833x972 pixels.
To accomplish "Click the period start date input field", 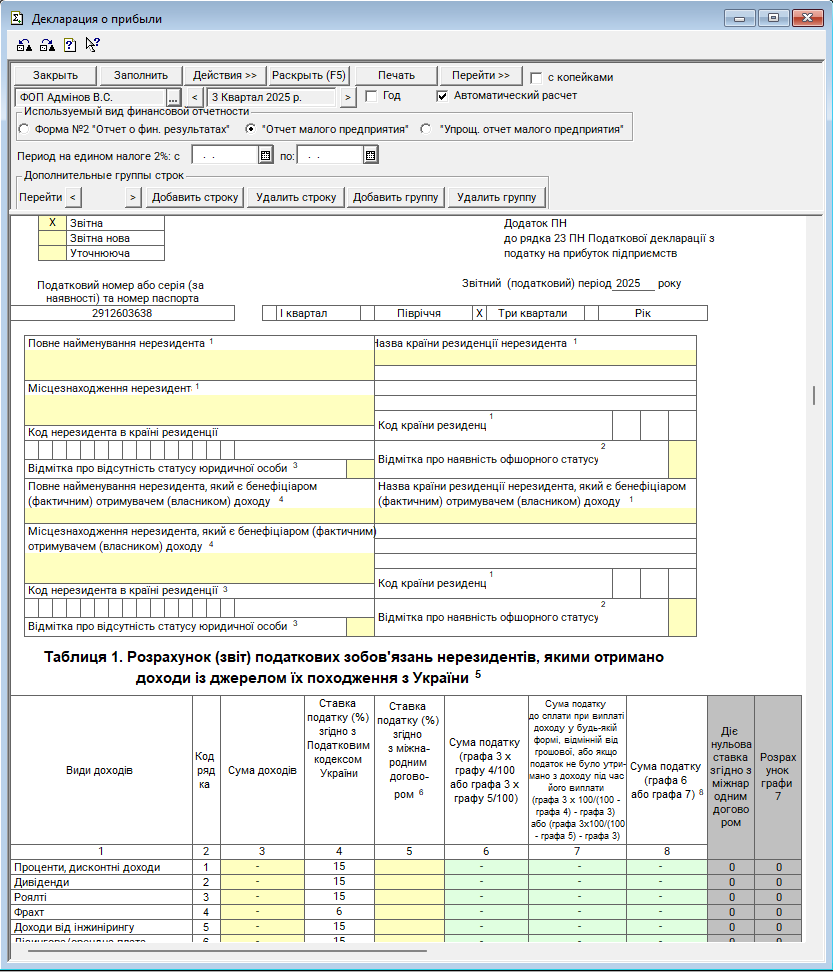I will tap(224, 155).
